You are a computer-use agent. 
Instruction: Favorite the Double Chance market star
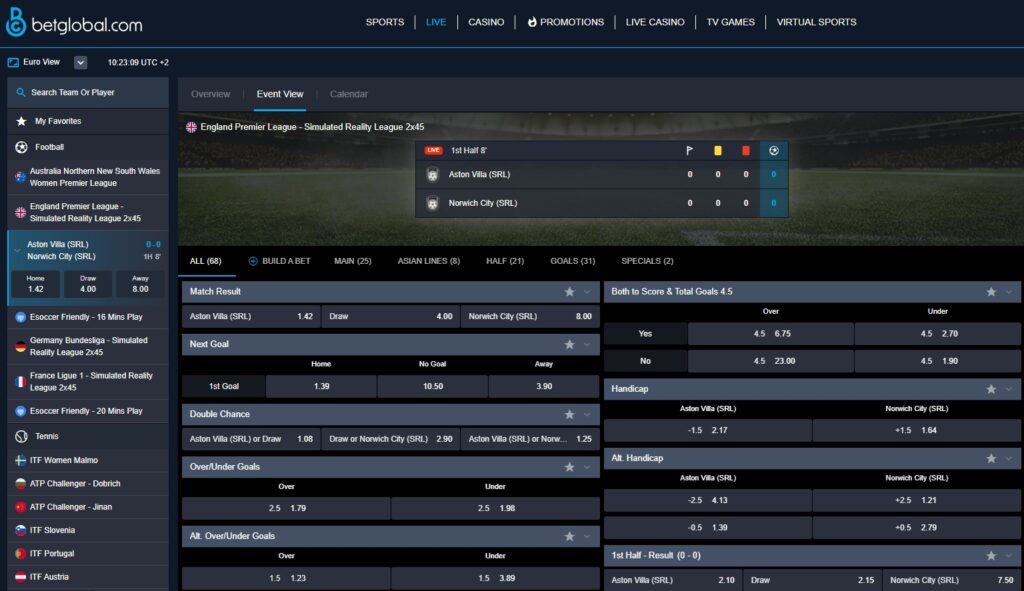[x=569, y=415]
